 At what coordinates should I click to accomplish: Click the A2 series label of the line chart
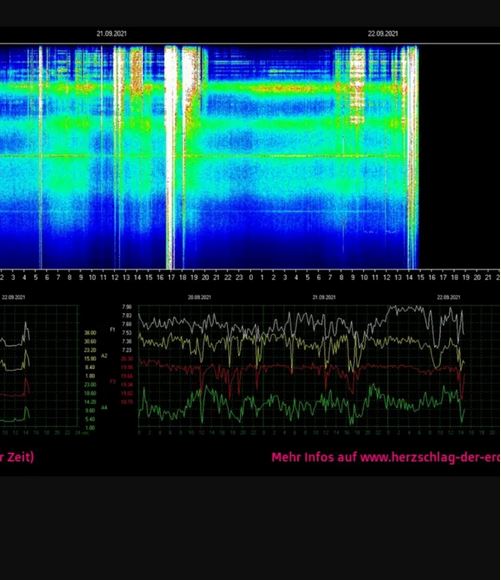coord(104,356)
